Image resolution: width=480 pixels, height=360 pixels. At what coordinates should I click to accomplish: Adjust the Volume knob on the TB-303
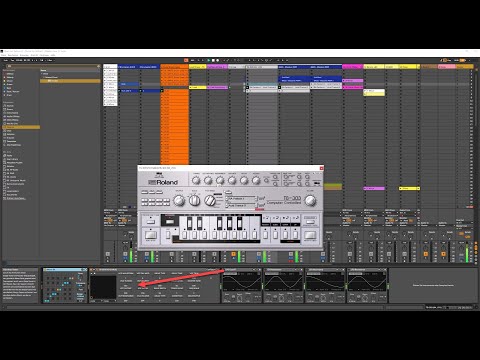(310, 200)
